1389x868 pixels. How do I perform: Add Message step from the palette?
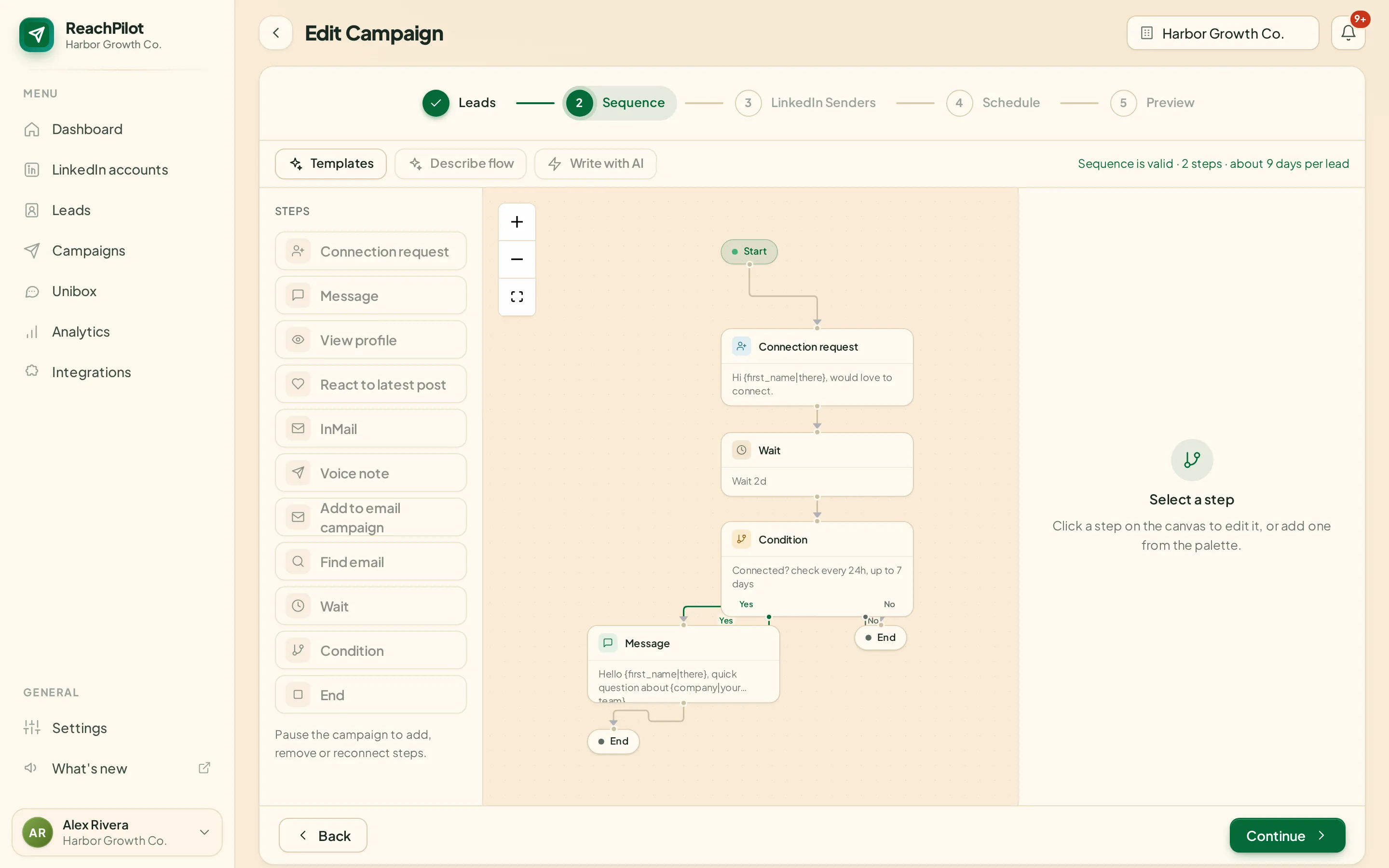[371, 296]
